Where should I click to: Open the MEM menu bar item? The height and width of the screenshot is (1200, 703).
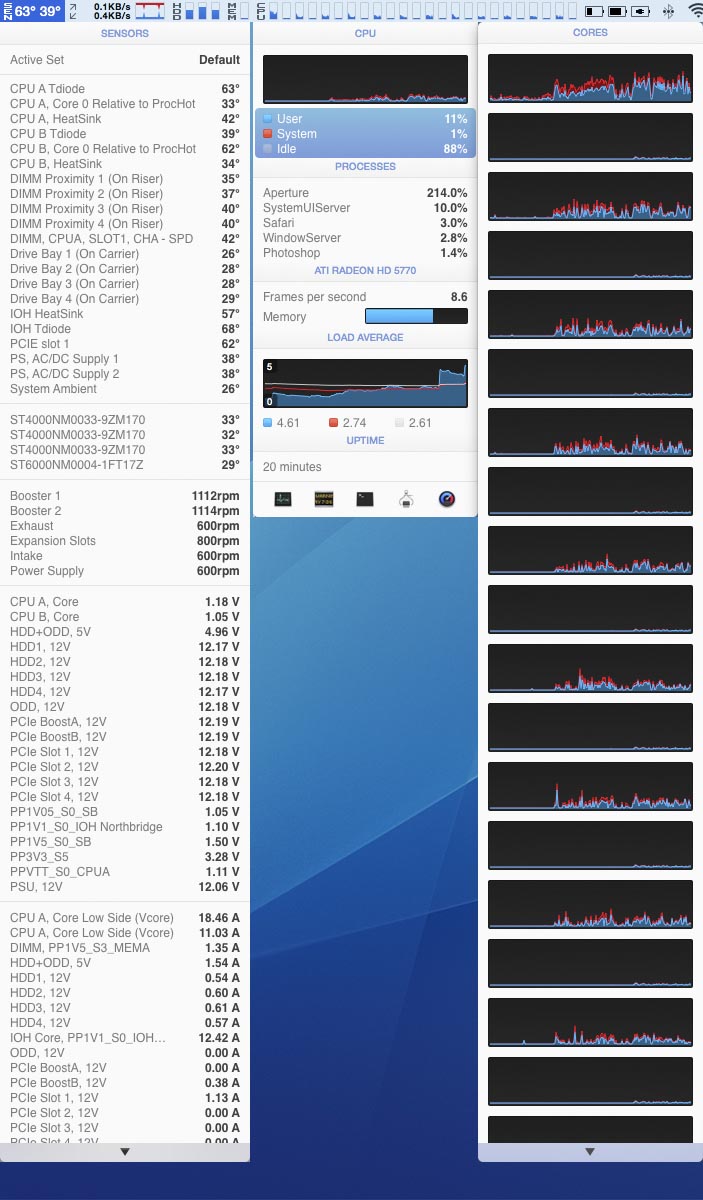(x=237, y=11)
